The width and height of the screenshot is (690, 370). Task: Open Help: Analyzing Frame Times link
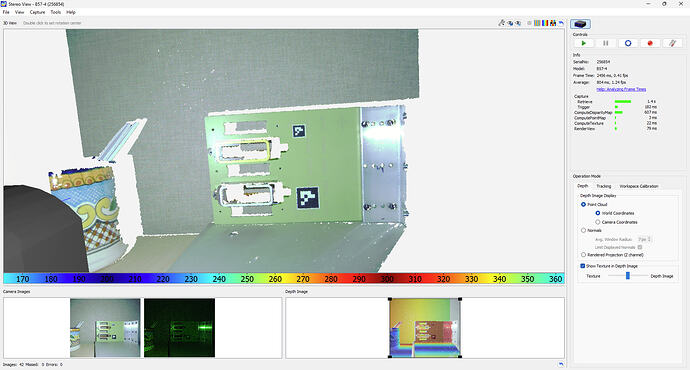coord(621,89)
